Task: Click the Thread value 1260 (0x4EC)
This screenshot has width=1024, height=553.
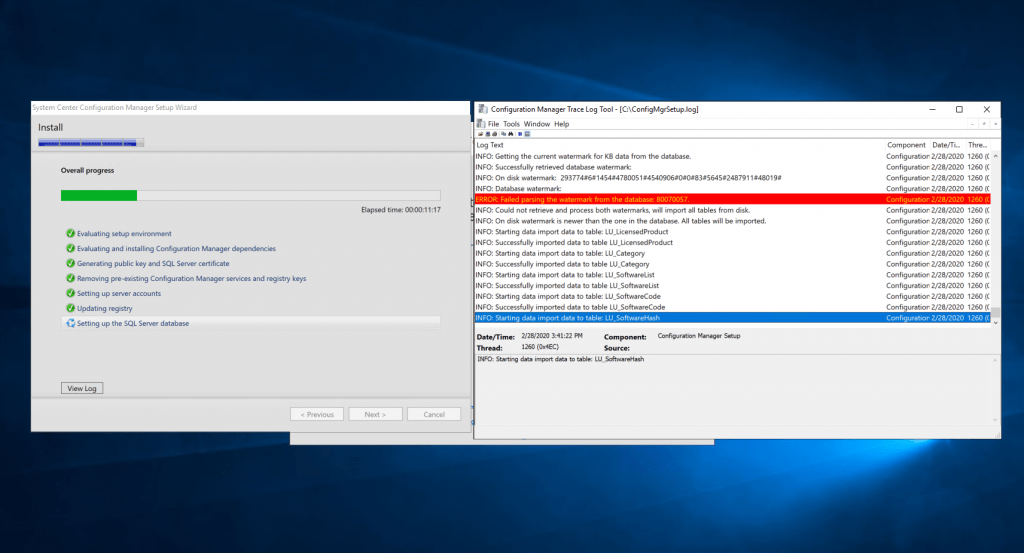Action: [x=540, y=347]
